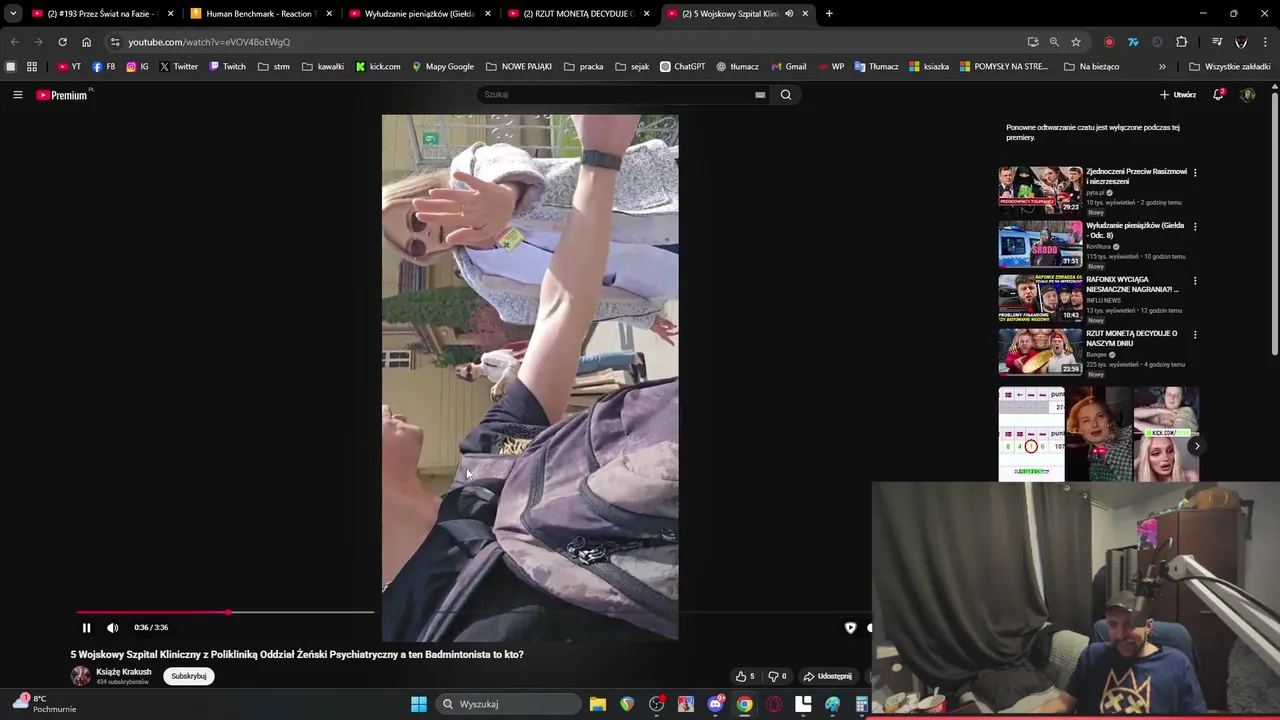Show more bookmarks overflow chevron
This screenshot has width=1280, height=720.
tap(1162, 67)
